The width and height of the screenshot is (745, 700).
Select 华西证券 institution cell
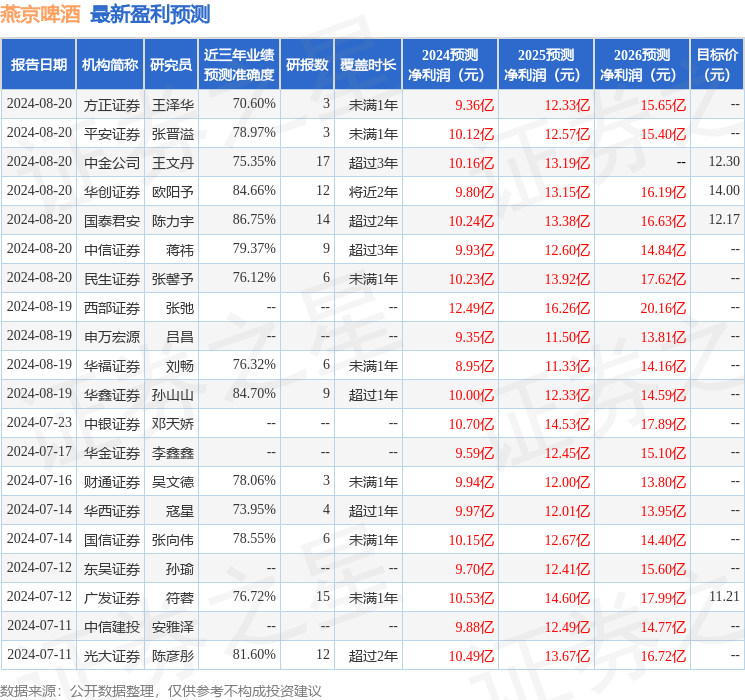(112, 511)
